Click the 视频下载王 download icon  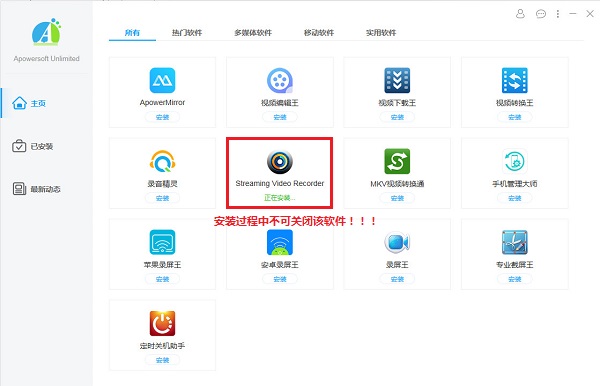(x=397, y=80)
